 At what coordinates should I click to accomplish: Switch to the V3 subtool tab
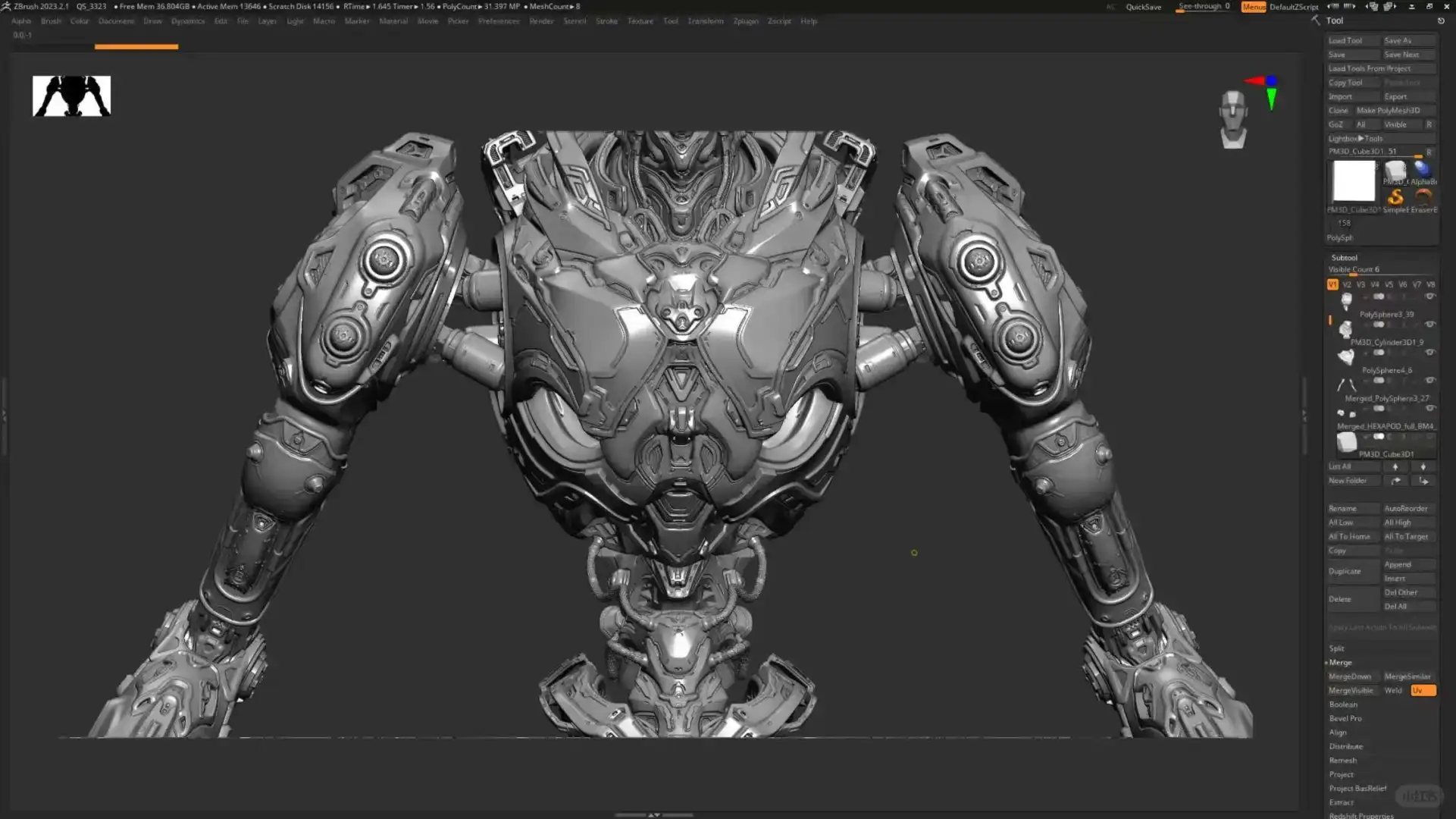[1360, 284]
